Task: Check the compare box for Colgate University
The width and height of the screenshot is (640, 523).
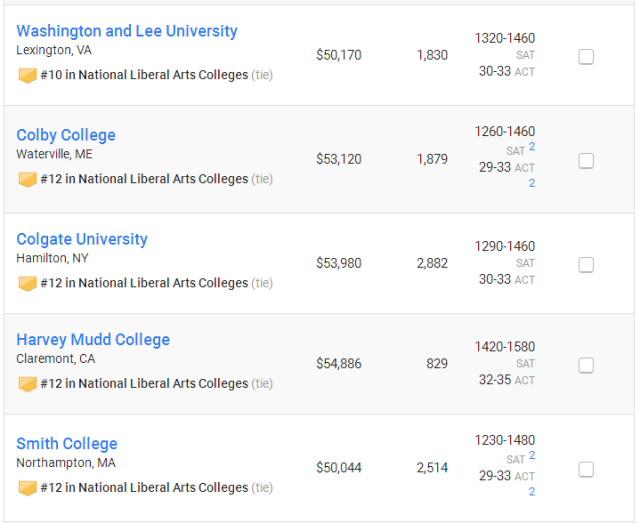Action: (x=586, y=265)
